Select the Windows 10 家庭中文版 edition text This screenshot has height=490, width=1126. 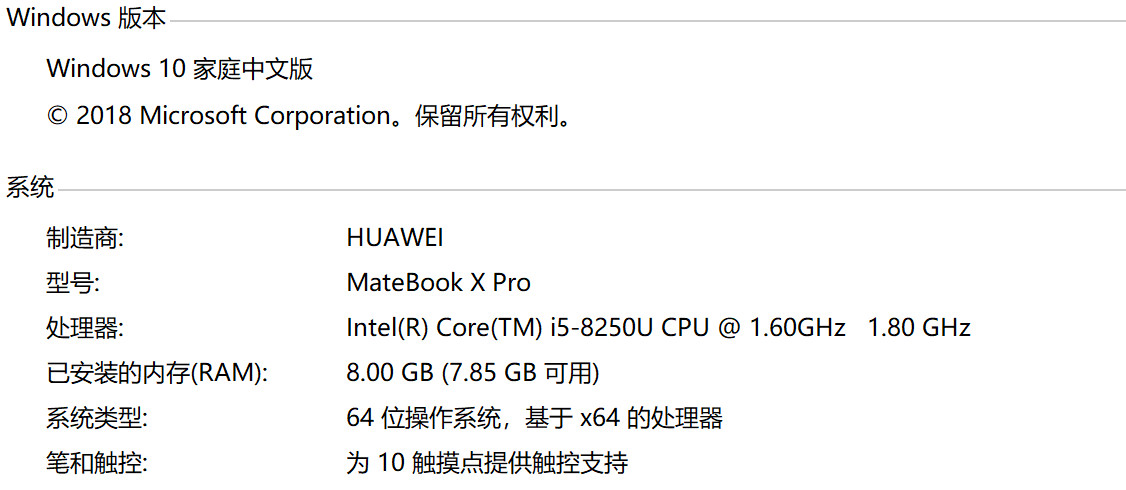pos(180,69)
